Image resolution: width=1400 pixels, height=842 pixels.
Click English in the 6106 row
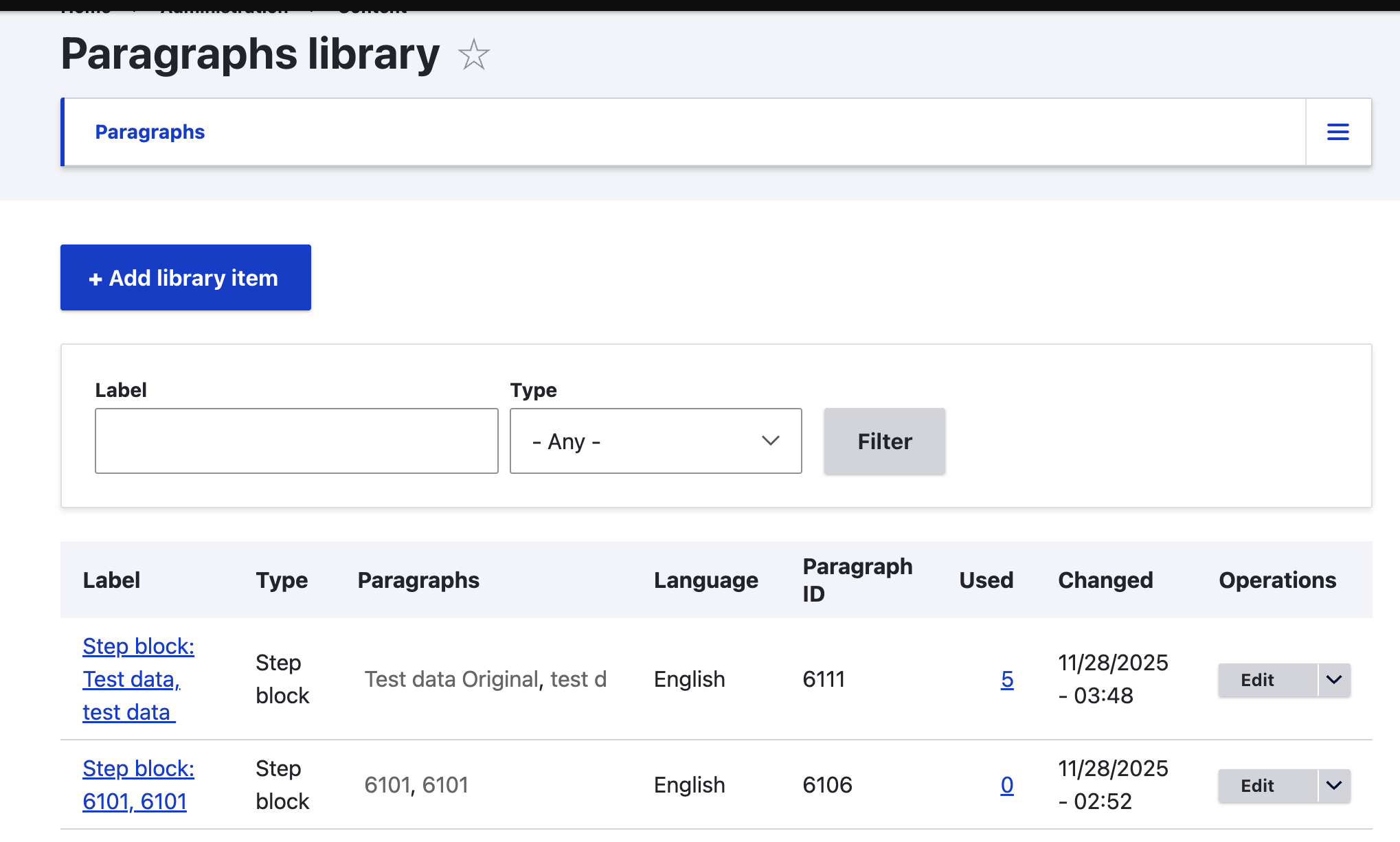click(690, 785)
